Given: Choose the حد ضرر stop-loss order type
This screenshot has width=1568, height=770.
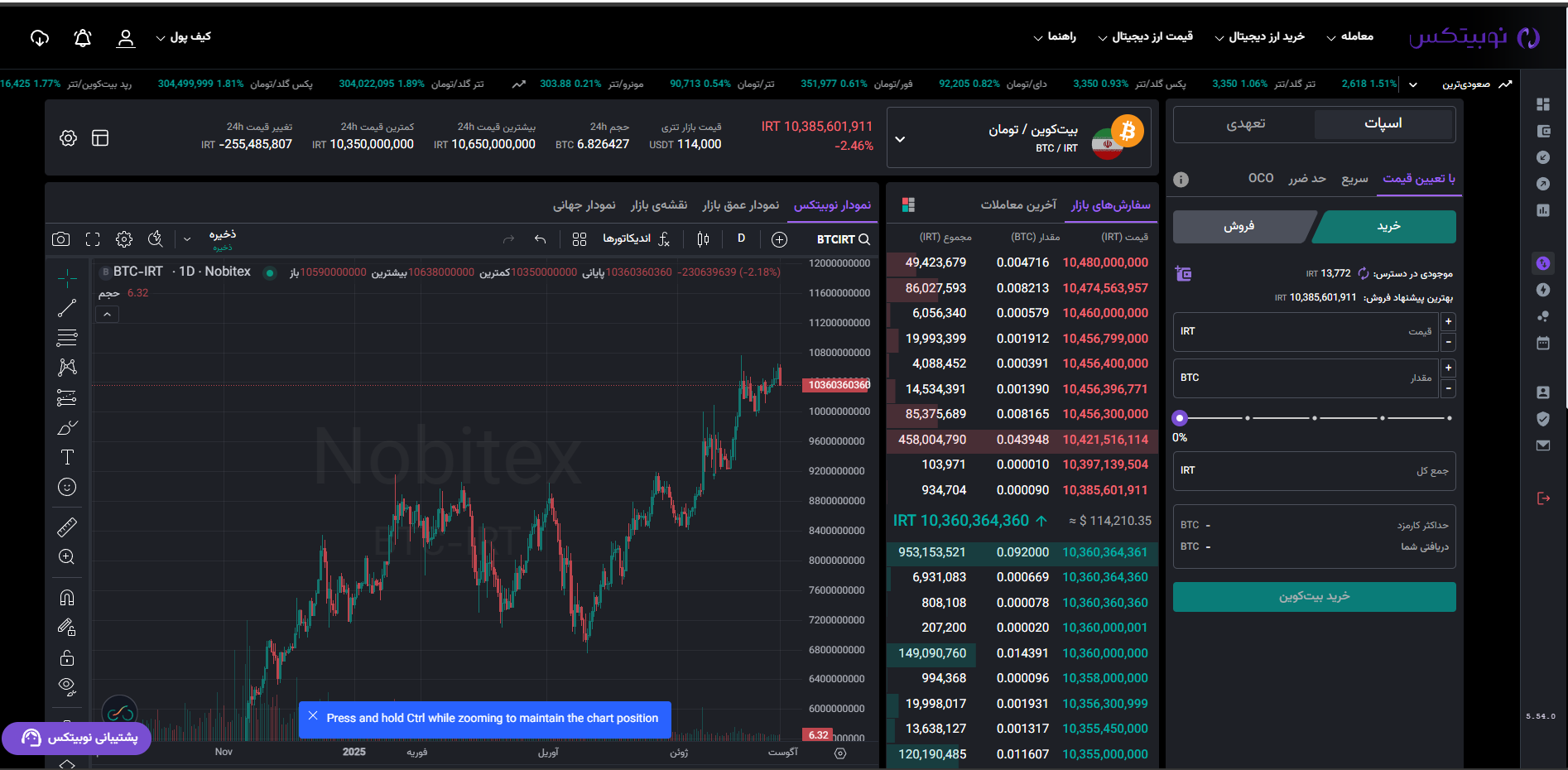Looking at the screenshot, I should coord(1307,178).
